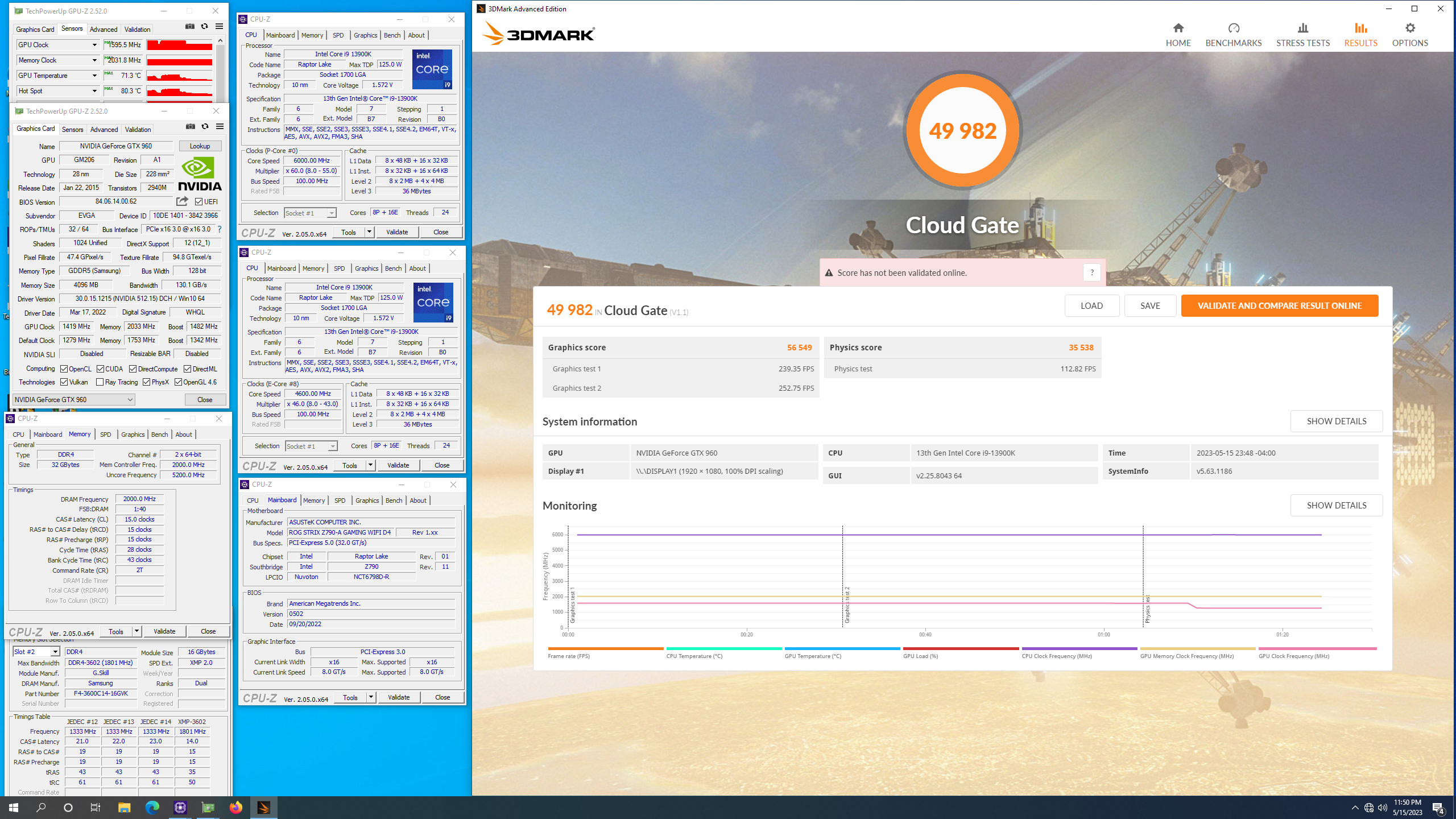Open the Bench tab in middle CPU-Z window
1456x819 pixels.
pos(393,268)
